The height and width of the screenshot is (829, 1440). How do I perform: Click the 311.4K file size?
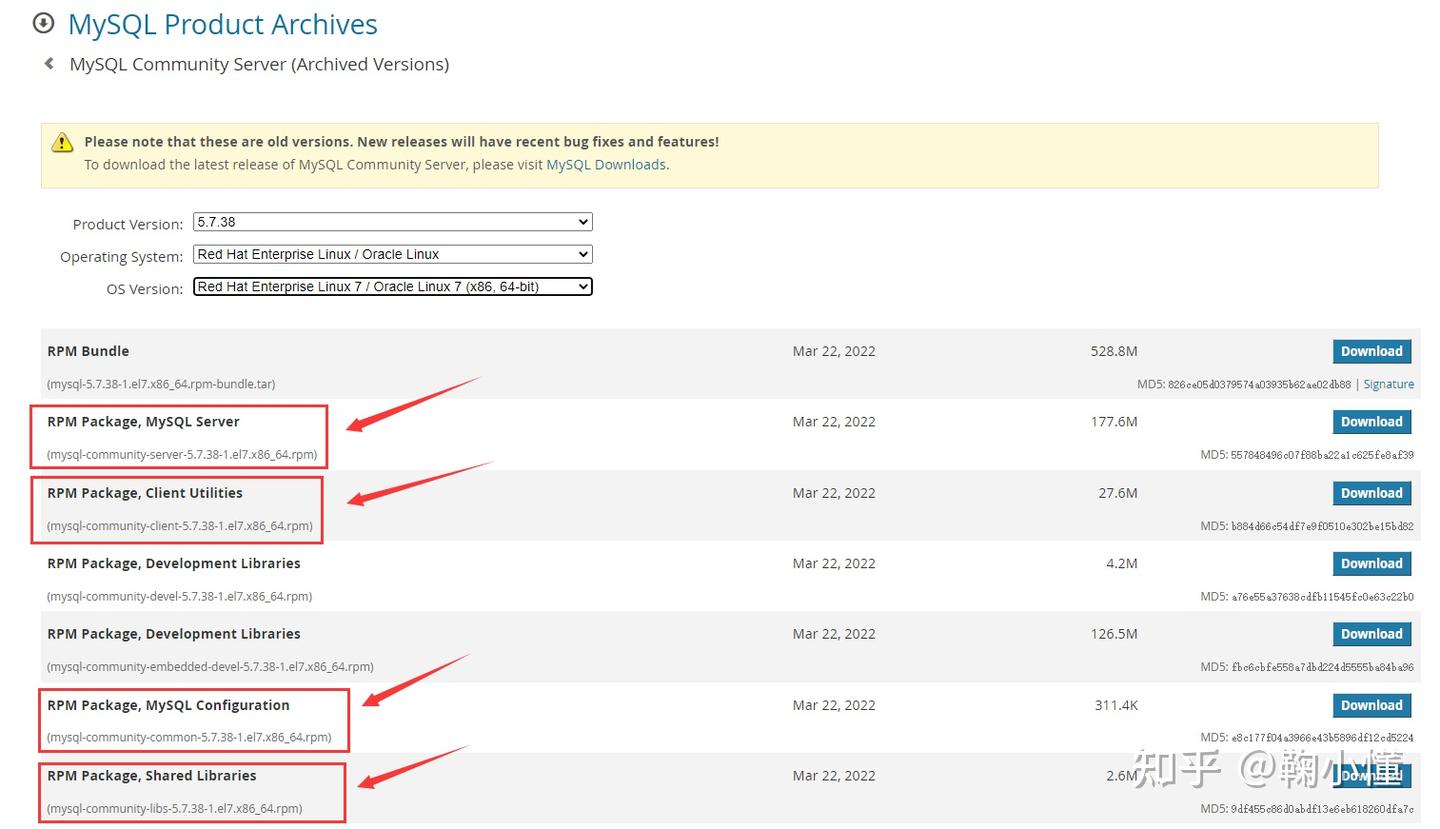pyautogui.click(x=1116, y=705)
